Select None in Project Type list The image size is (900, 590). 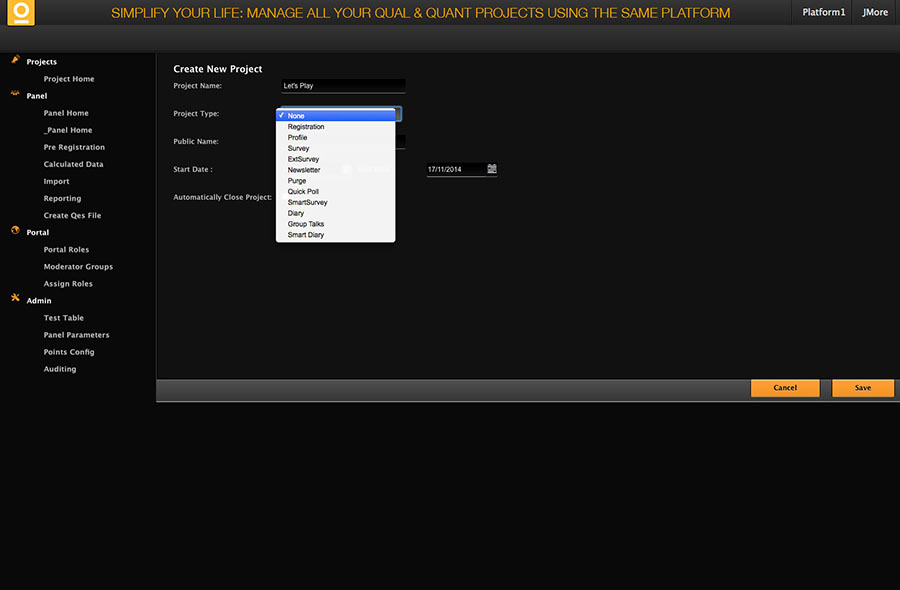click(296, 116)
